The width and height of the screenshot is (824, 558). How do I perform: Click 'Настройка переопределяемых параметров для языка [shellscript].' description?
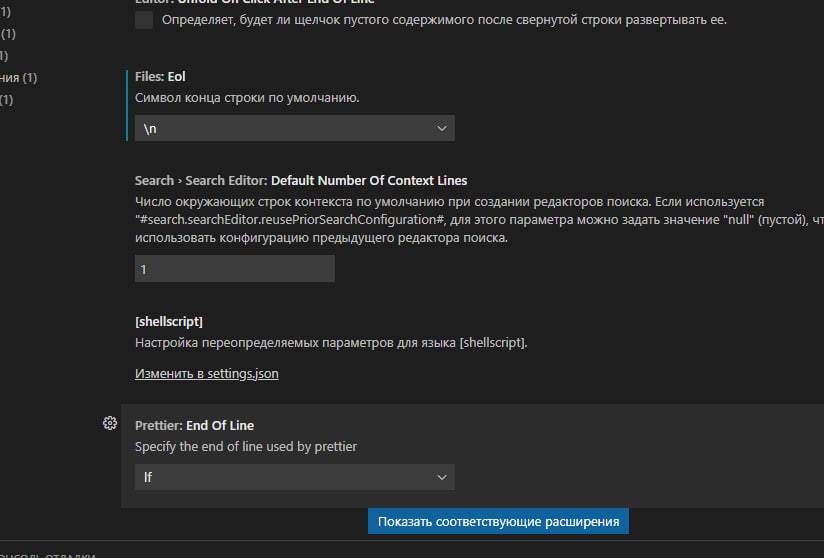point(331,343)
